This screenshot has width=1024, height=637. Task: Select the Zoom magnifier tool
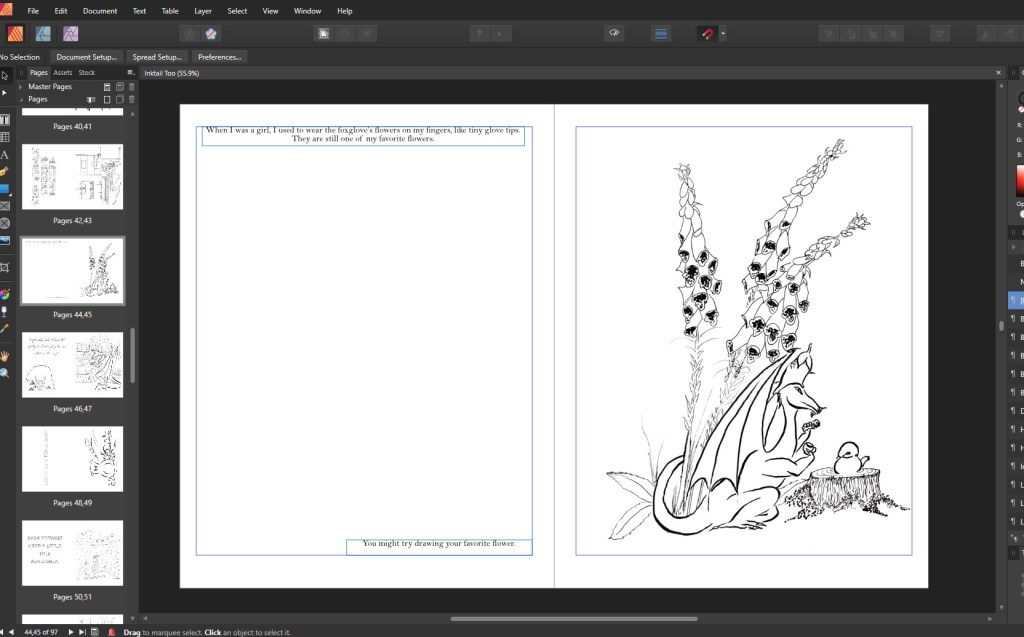5,372
